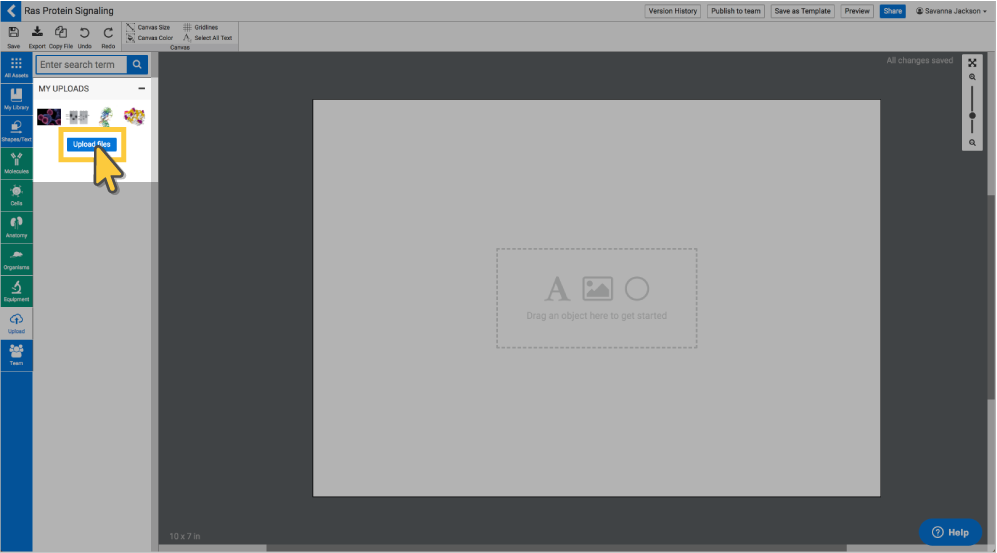Click the blue Share button
Screen dimensions: 997x553
coord(893,11)
